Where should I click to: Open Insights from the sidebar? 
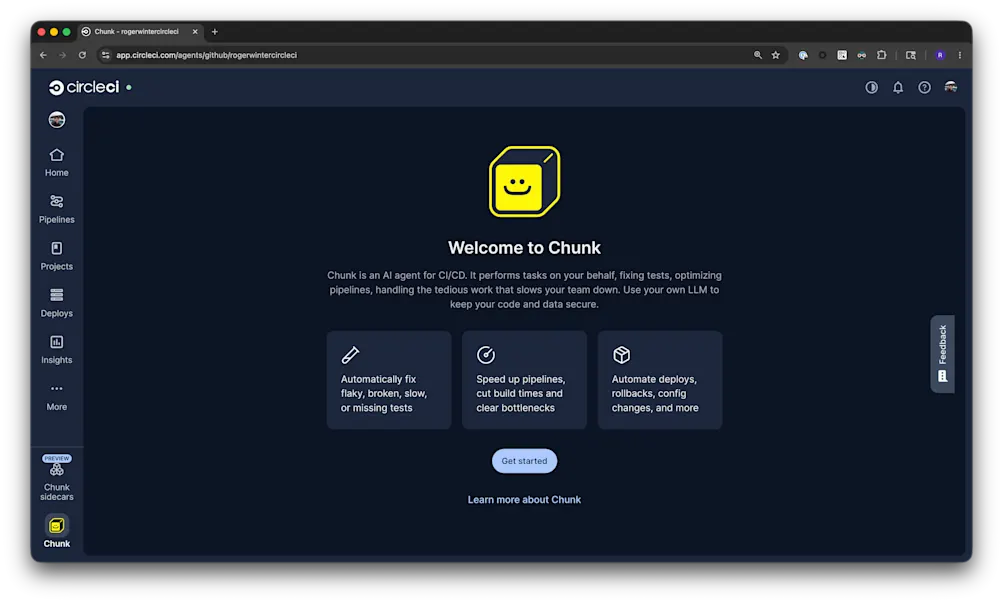56,350
